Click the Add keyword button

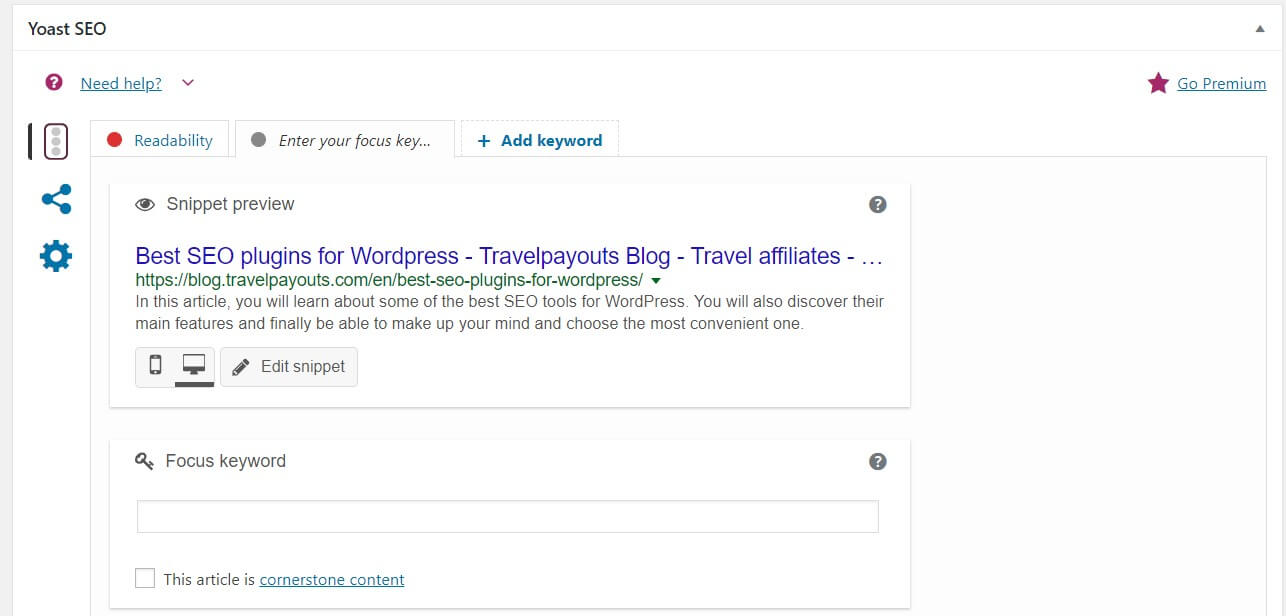pyautogui.click(x=540, y=140)
